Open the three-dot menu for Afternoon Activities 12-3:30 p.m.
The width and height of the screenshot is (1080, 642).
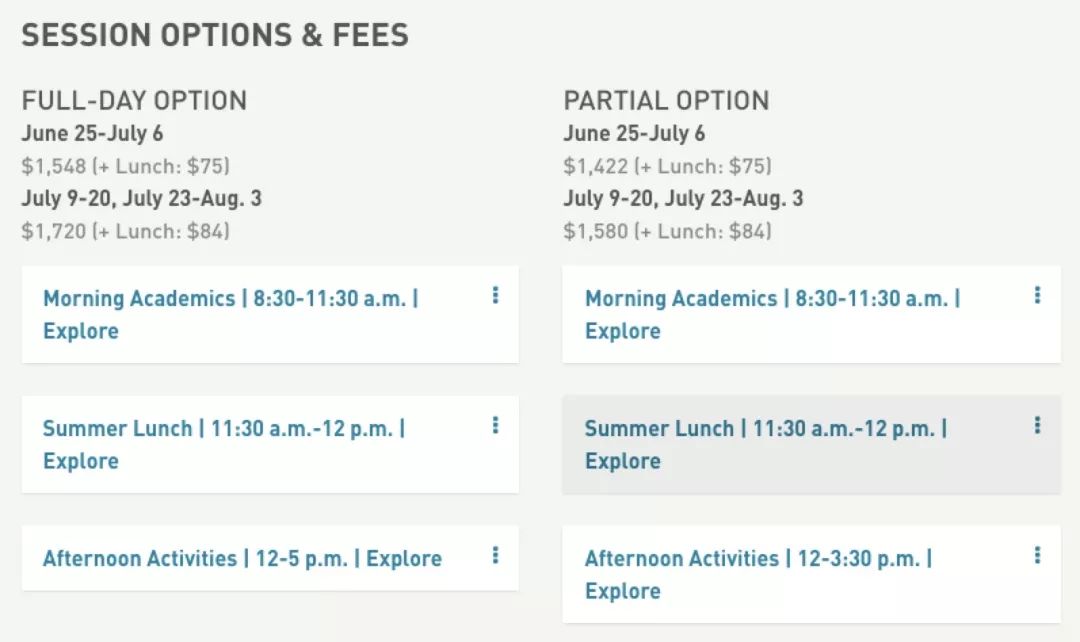(x=1037, y=555)
